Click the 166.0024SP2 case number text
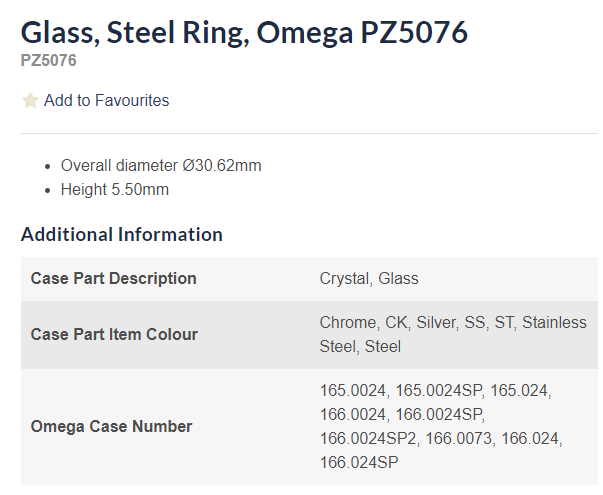The width and height of the screenshot is (603, 495). [368, 438]
